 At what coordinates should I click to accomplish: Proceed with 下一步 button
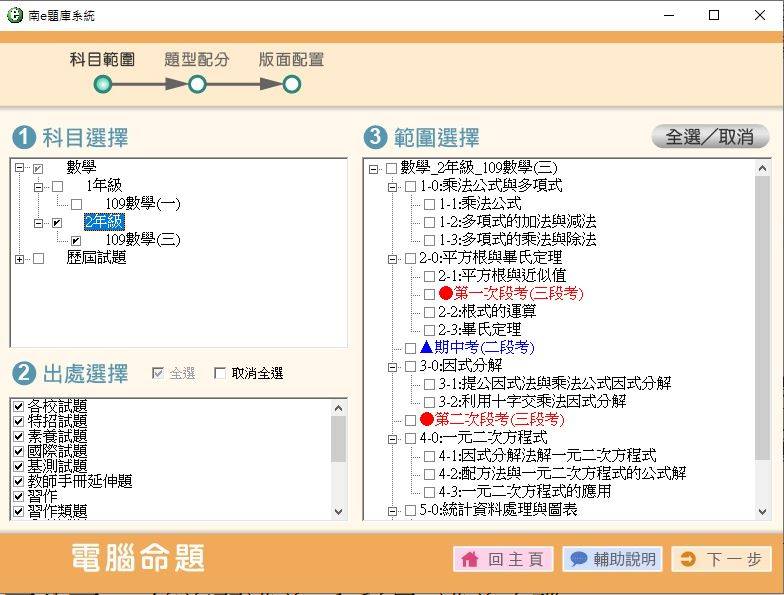pyautogui.click(x=722, y=559)
